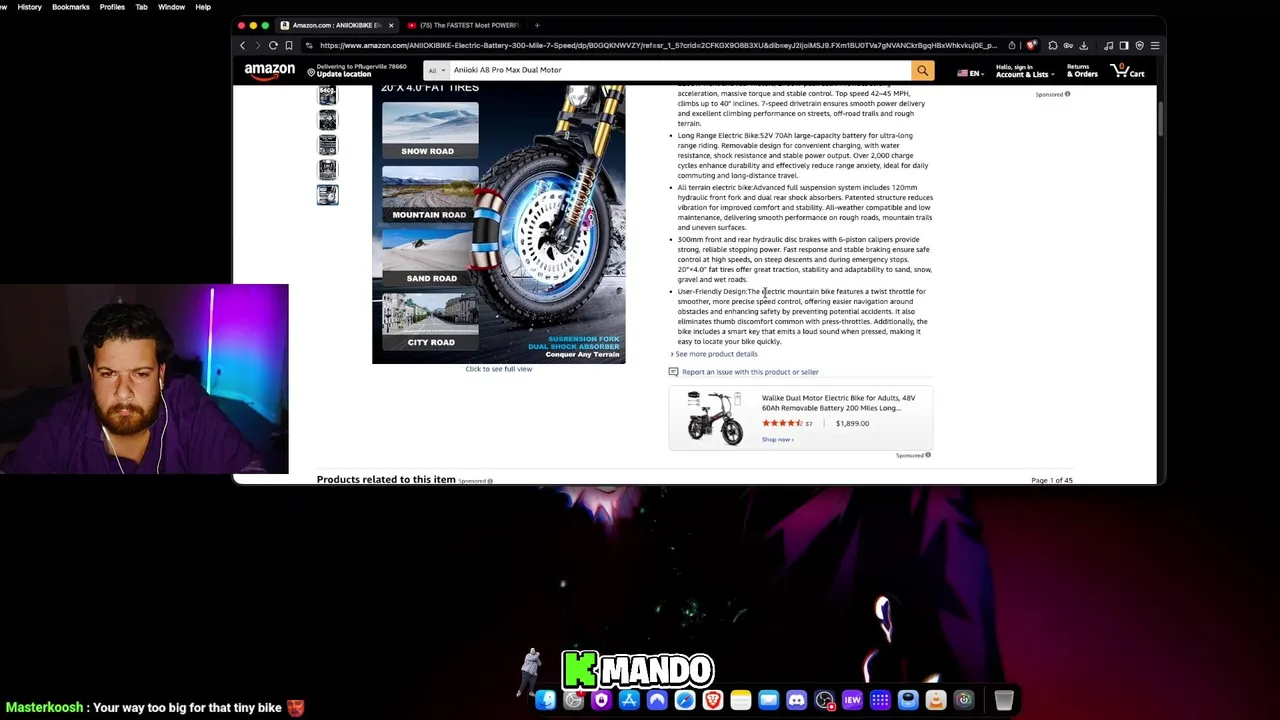Click the browser back arrow

[242, 45]
